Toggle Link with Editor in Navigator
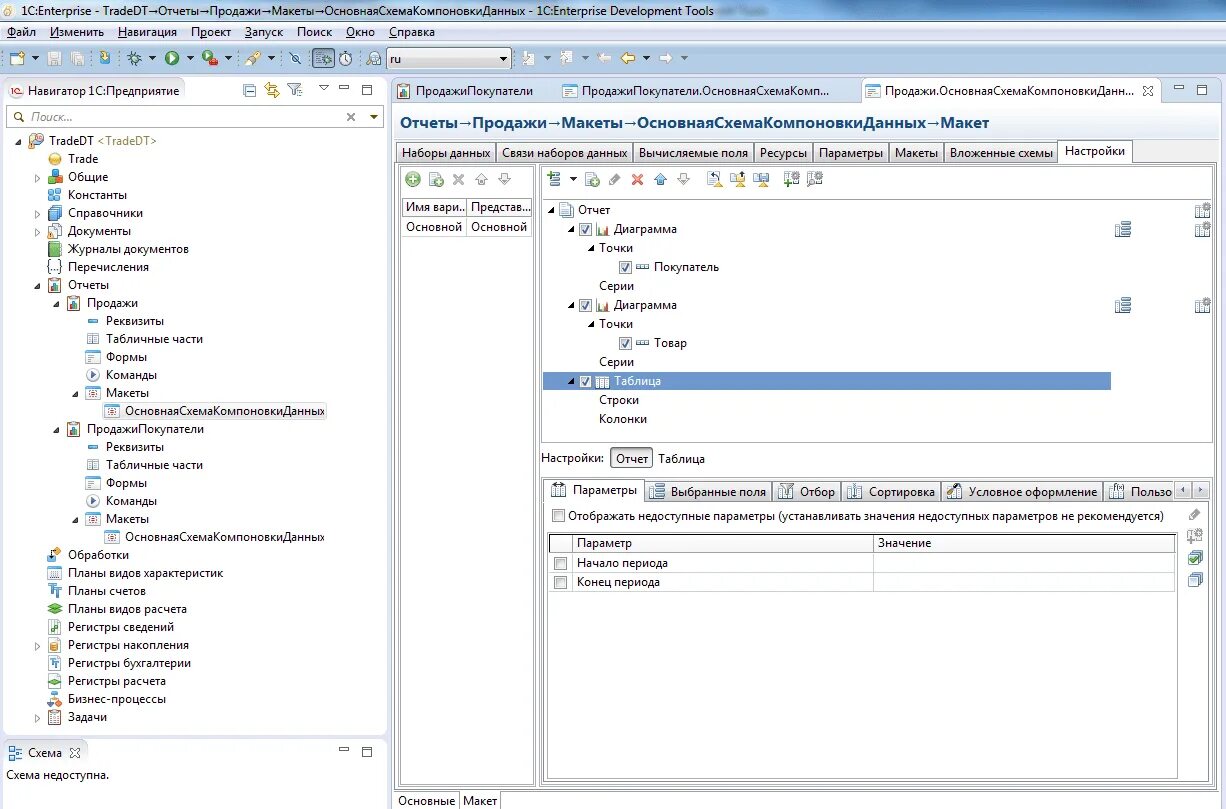1226x809 pixels. [272, 90]
